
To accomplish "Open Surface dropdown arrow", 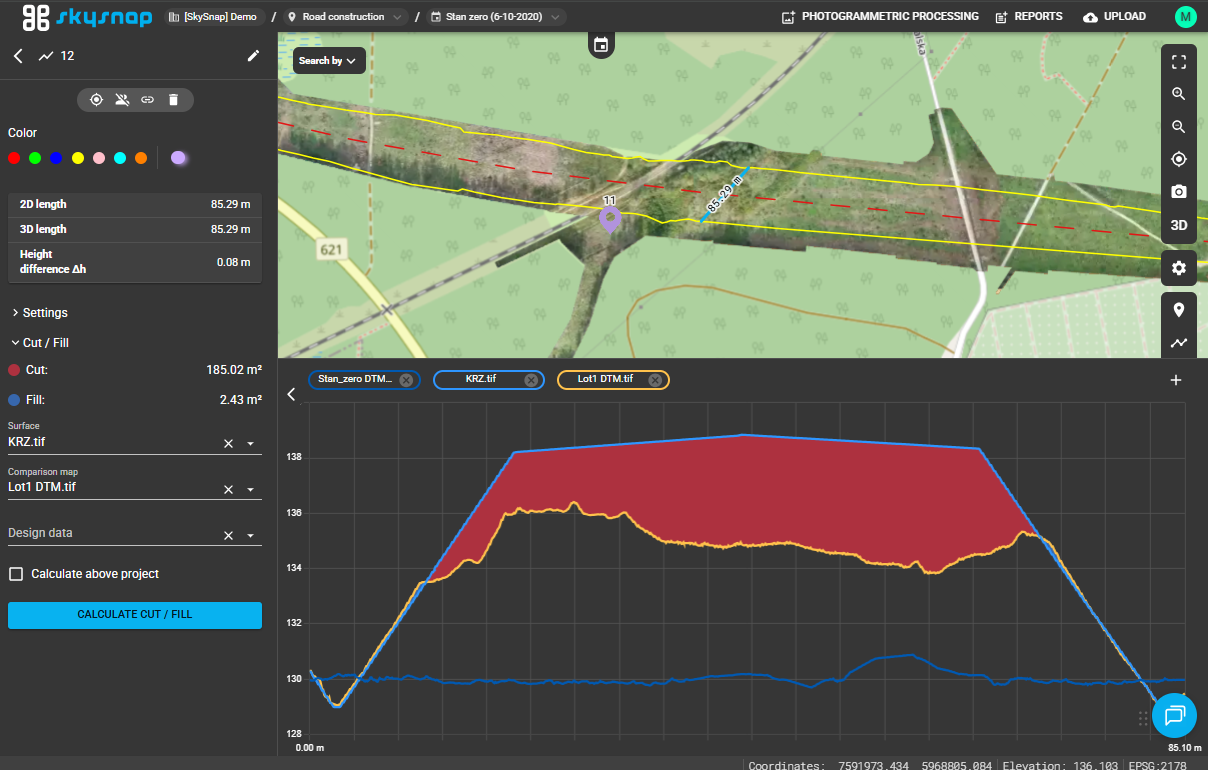I will click(250, 444).
